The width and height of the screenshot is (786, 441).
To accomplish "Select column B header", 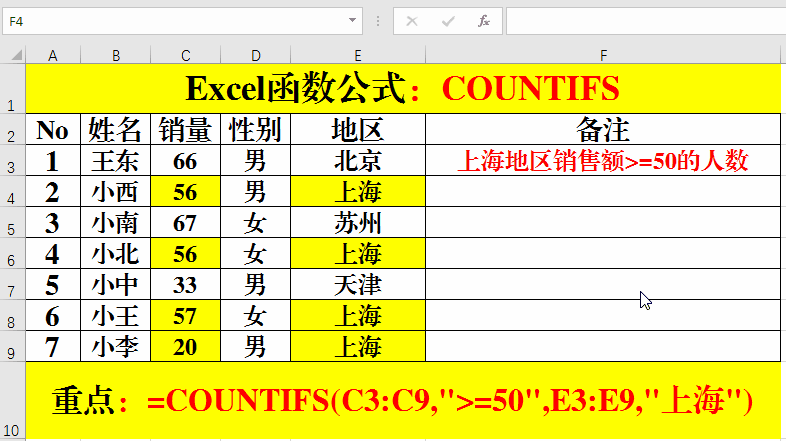I will (116, 55).
